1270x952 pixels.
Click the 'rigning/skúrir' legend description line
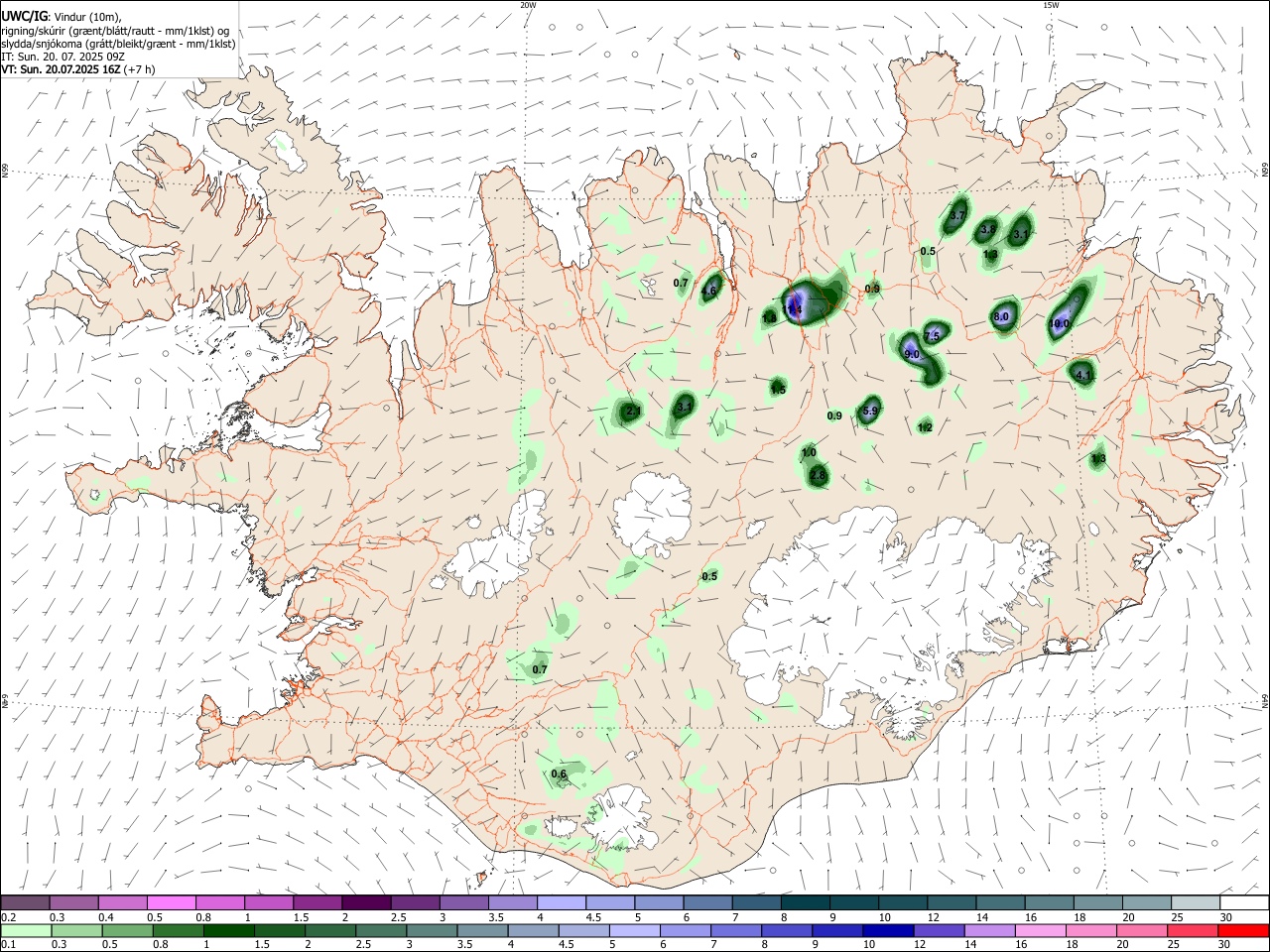point(114,31)
